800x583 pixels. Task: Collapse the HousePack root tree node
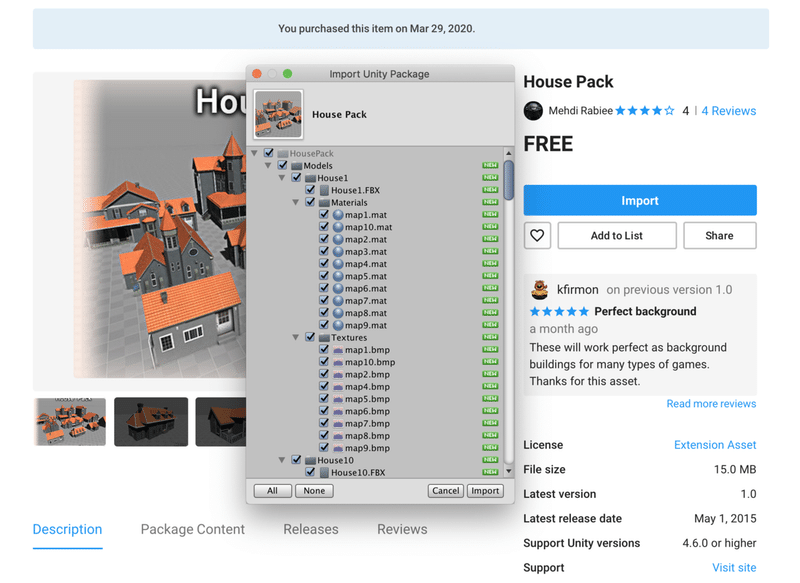point(255,153)
